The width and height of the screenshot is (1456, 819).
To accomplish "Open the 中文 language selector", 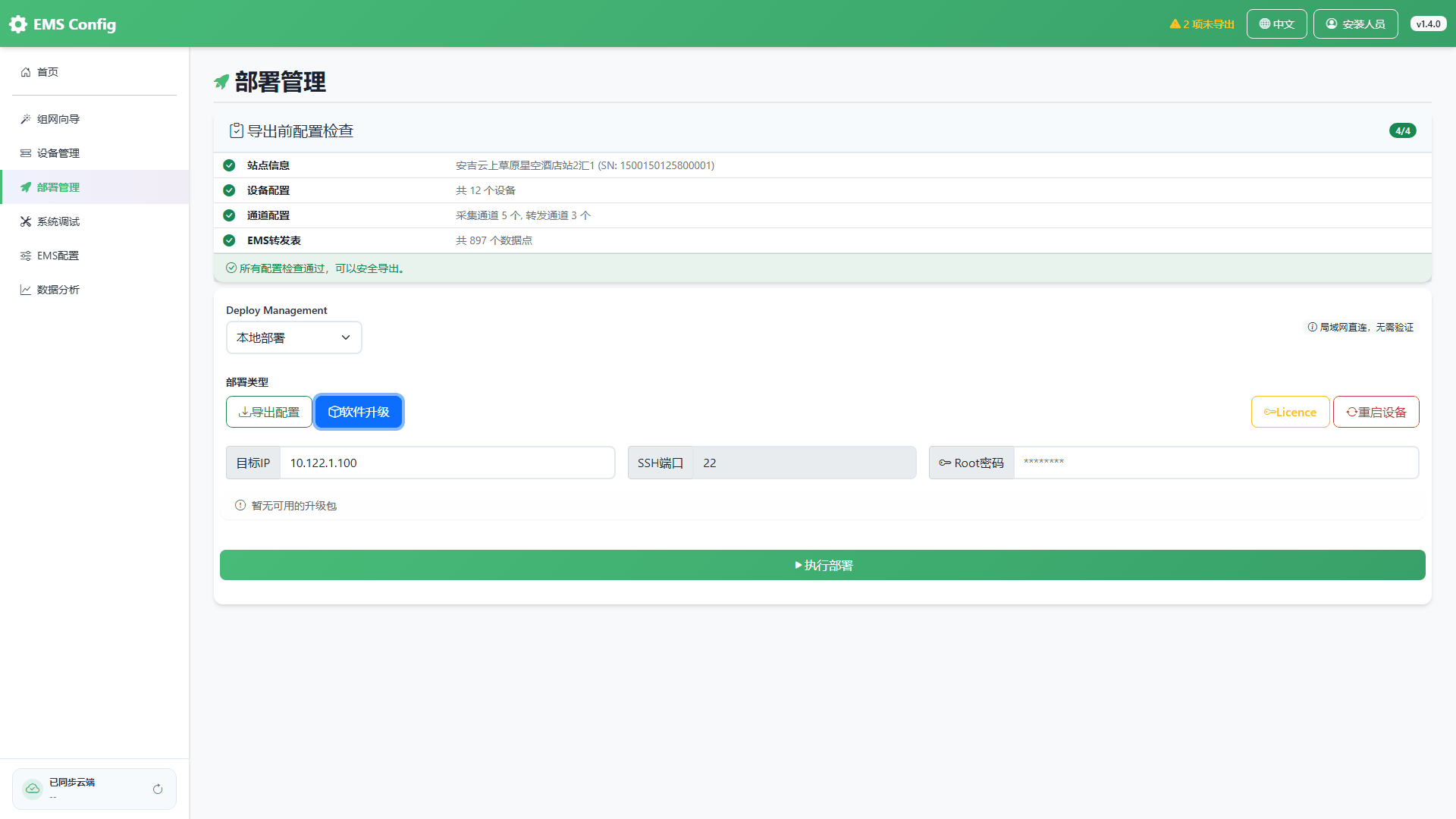I will coord(1277,24).
